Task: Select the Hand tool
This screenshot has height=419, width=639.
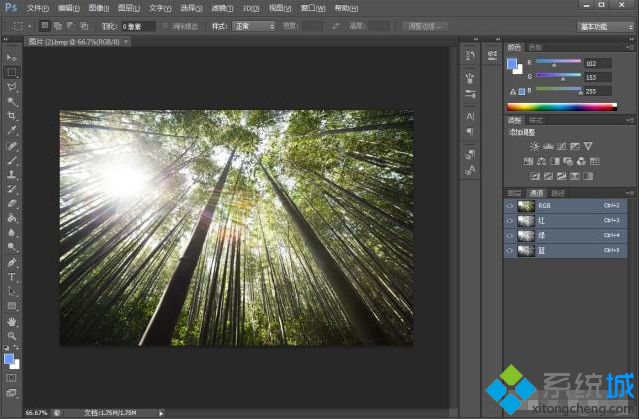Action: point(11,322)
